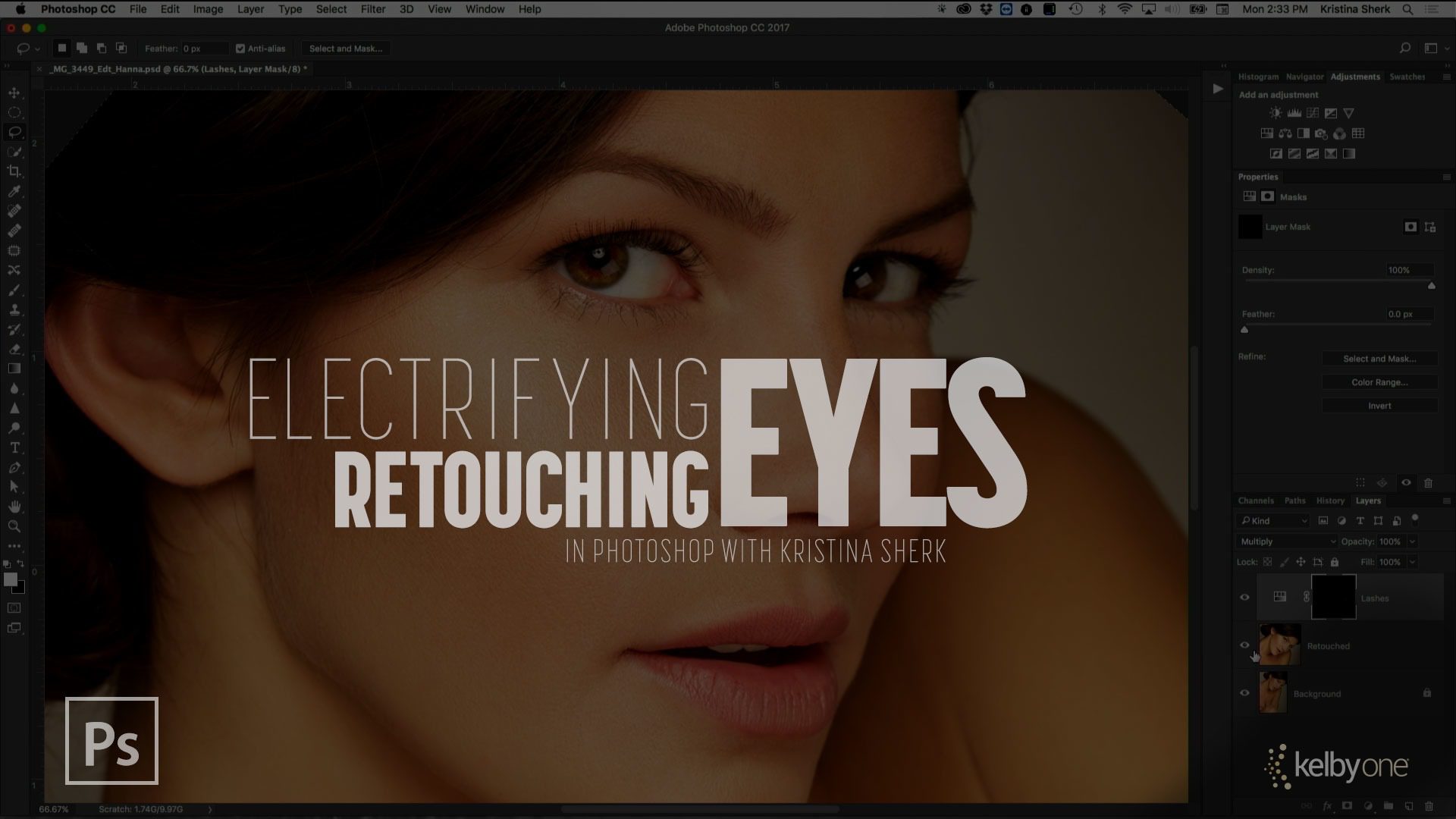1456x819 pixels.
Task: Open the Filter menu
Action: [x=372, y=9]
